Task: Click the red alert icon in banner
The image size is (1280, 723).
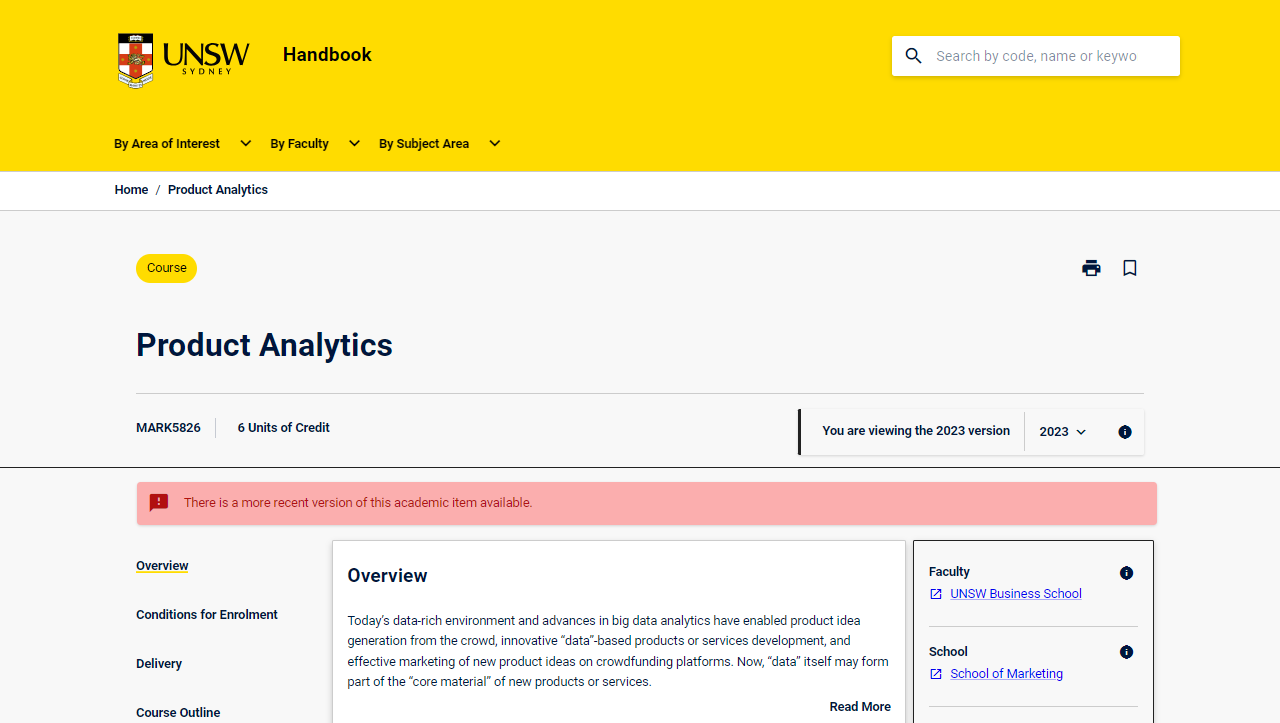Action: click(159, 503)
